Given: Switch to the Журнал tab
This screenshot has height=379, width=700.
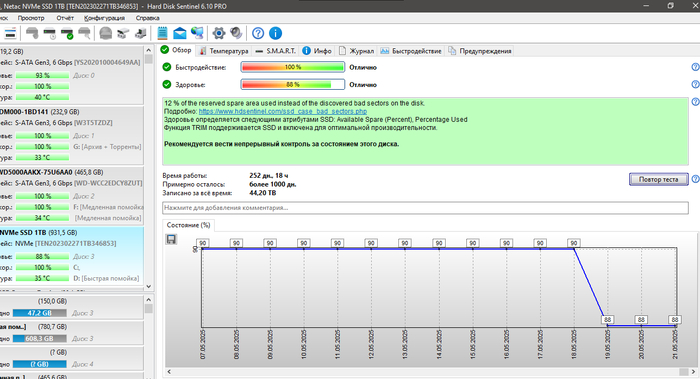Looking at the screenshot, I should click(356, 51).
